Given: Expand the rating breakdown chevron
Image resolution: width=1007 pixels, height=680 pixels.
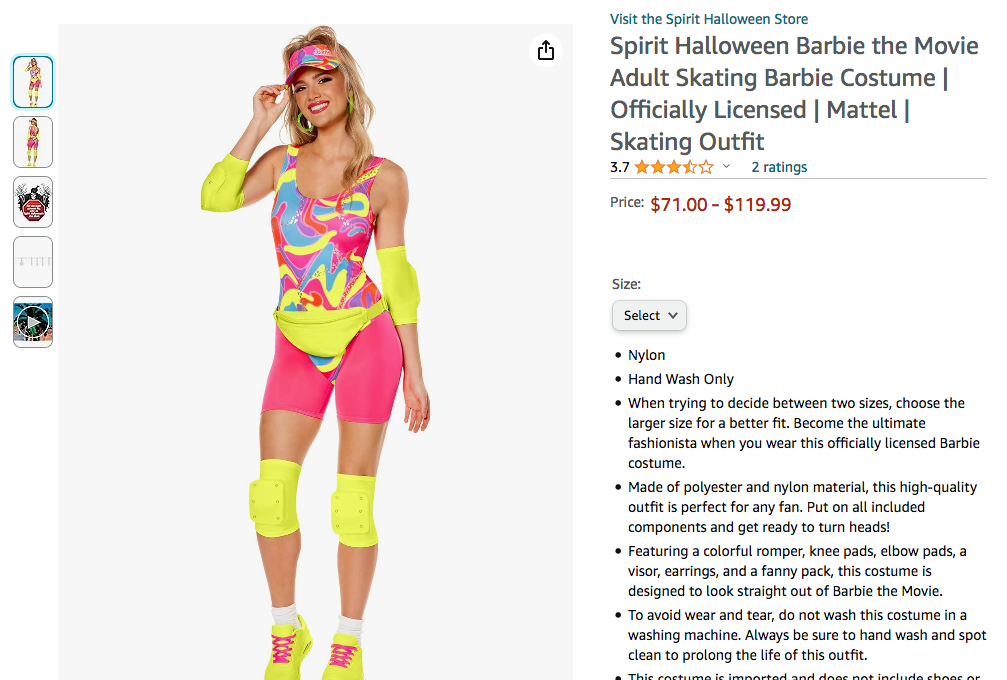Looking at the screenshot, I should [x=726, y=166].
